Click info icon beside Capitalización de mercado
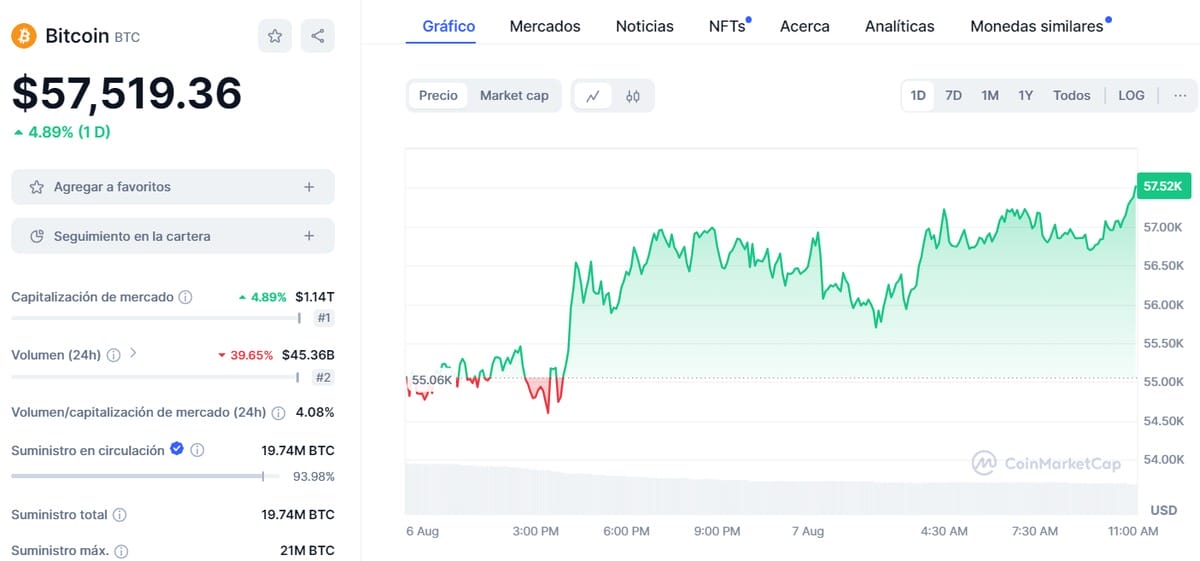 pyautogui.click(x=185, y=297)
